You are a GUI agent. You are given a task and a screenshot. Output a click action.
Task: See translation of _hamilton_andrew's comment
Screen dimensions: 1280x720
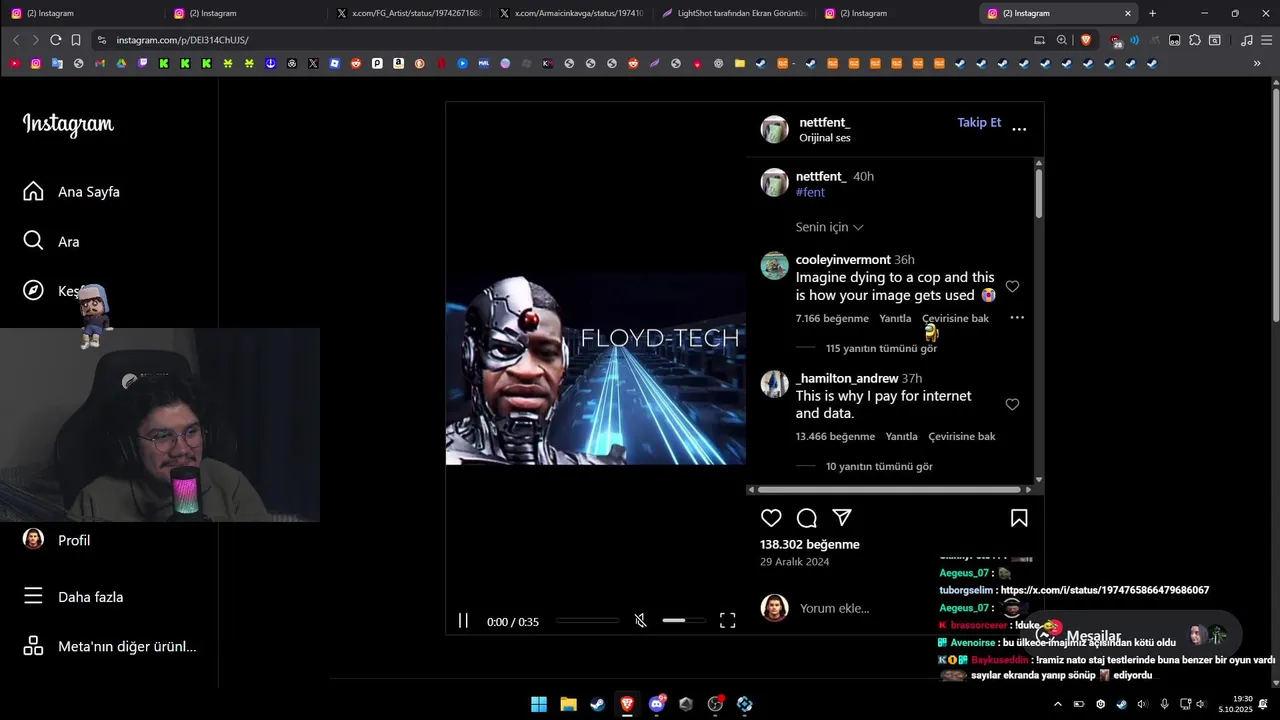pyautogui.click(x=962, y=436)
